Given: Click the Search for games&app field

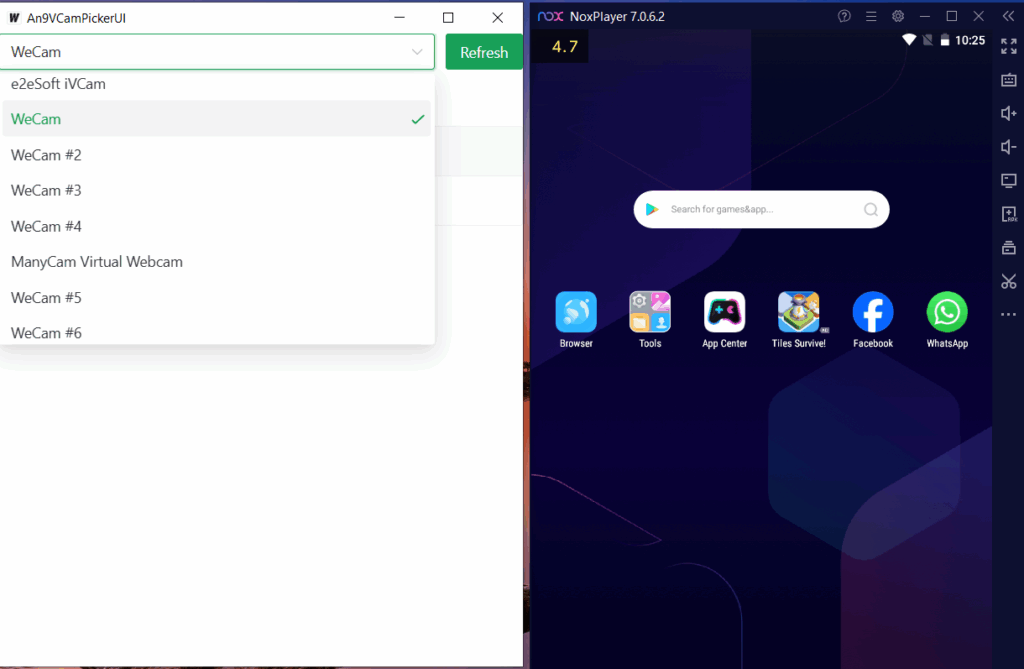Looking at the screenshot, I should click(x=760, y=209).
